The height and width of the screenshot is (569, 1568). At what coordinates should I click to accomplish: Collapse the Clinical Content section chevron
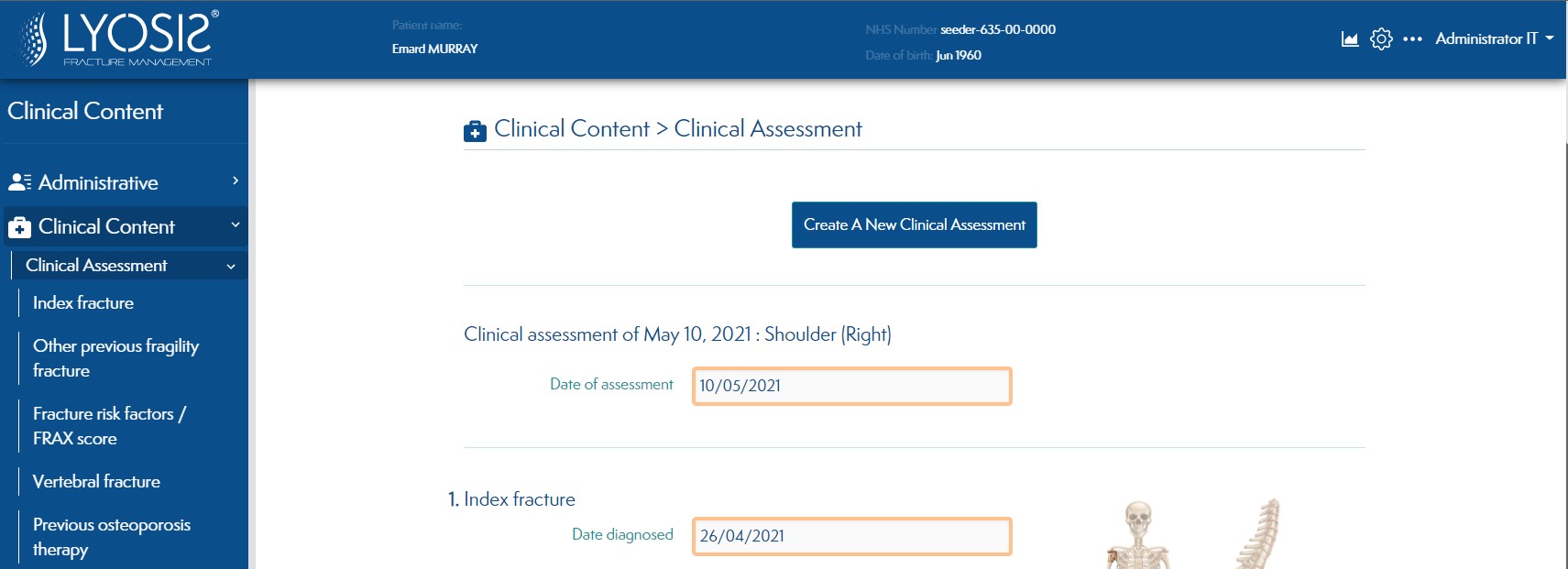[x=236, y=224]
